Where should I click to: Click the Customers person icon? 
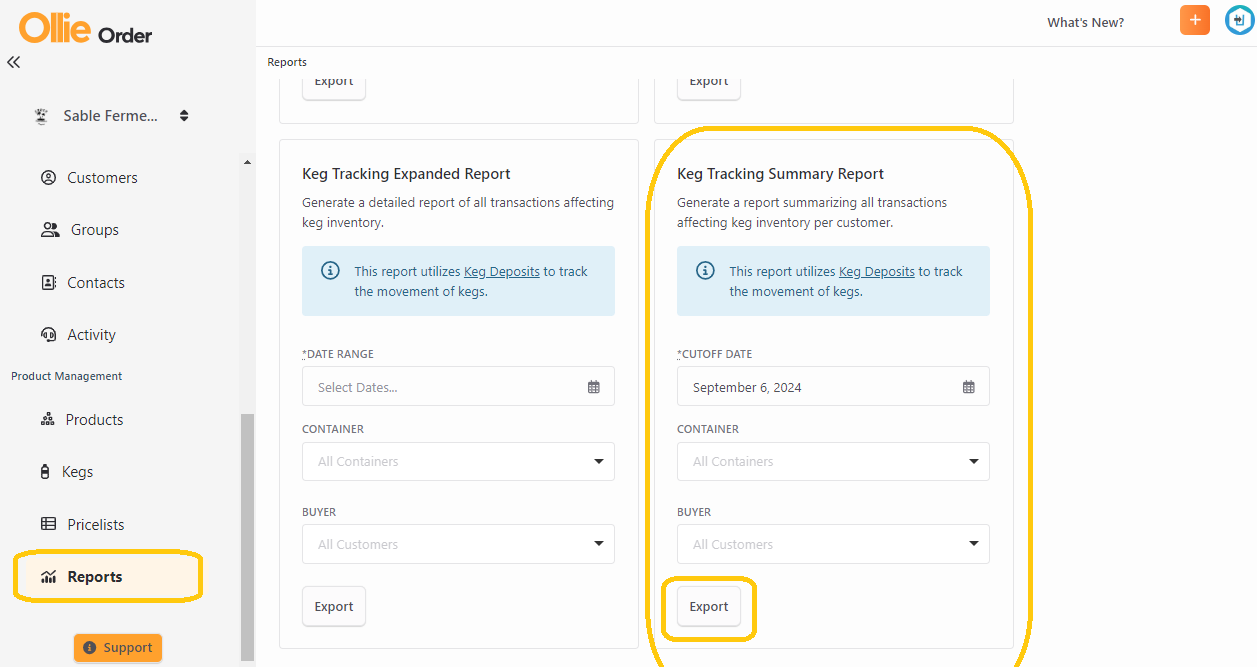[48, 178]
